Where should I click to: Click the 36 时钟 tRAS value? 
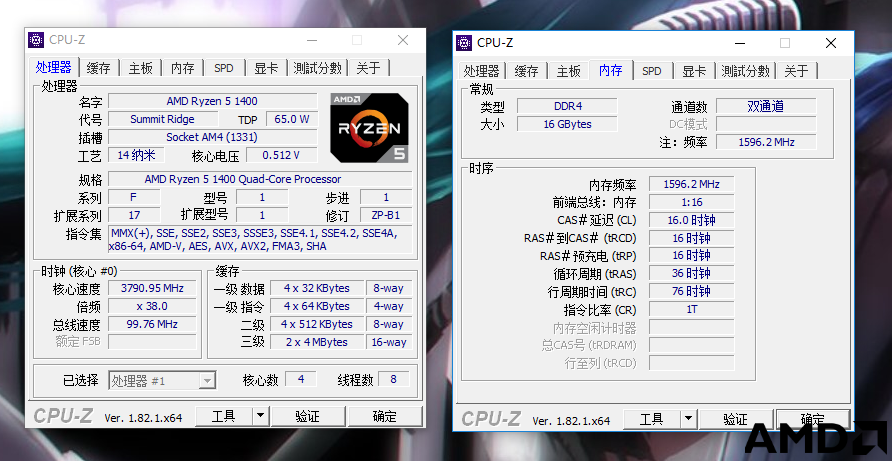(x=692, y=274)
